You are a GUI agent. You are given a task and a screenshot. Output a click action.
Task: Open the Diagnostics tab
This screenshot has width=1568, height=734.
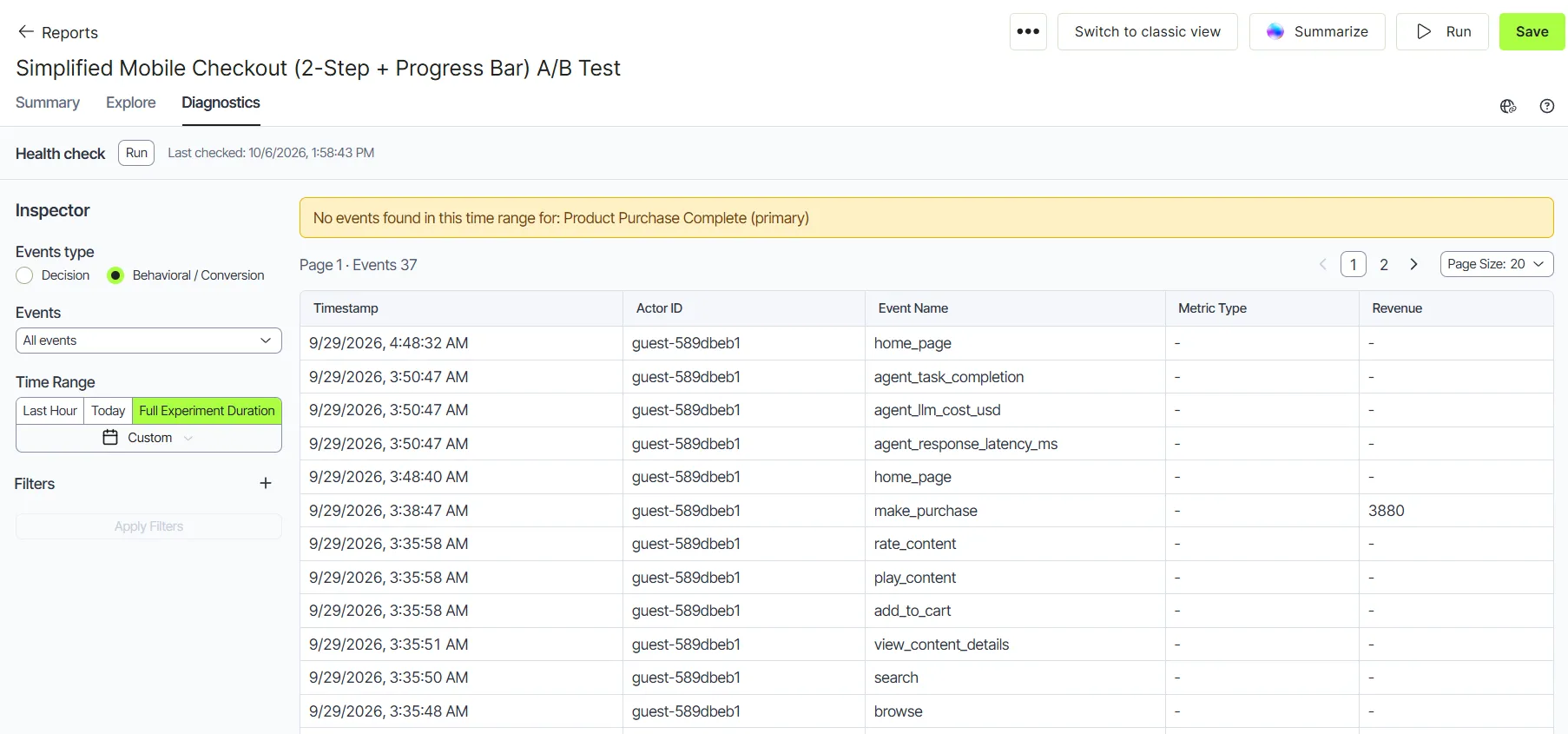tap(221, 102)
